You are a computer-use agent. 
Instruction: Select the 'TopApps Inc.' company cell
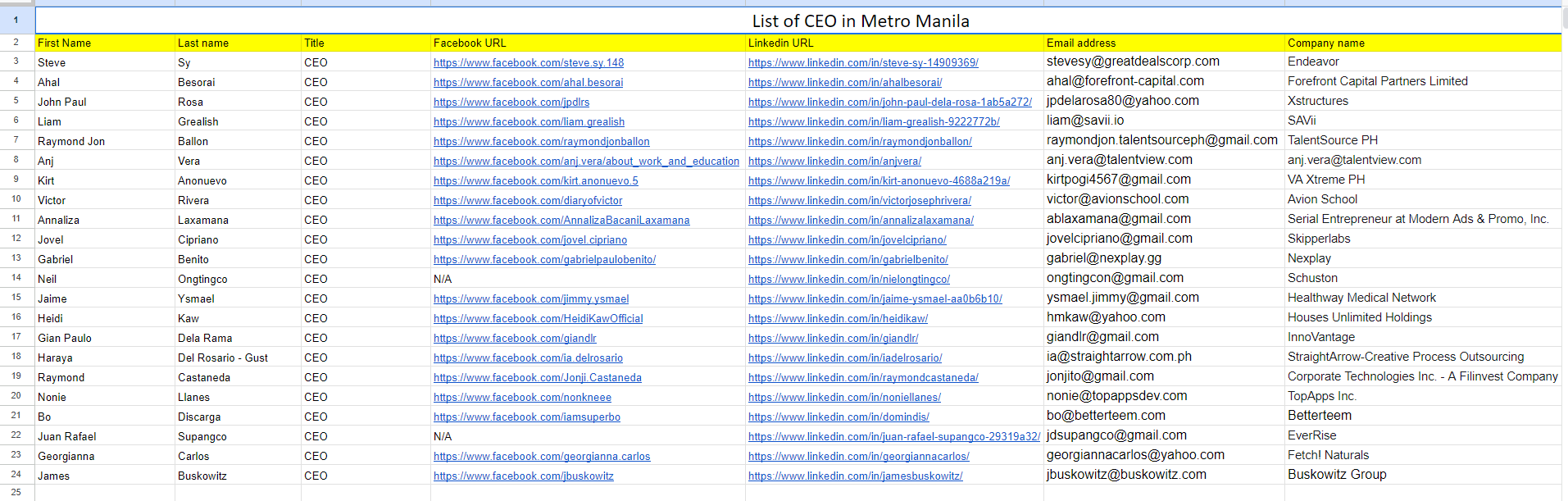1423,396
